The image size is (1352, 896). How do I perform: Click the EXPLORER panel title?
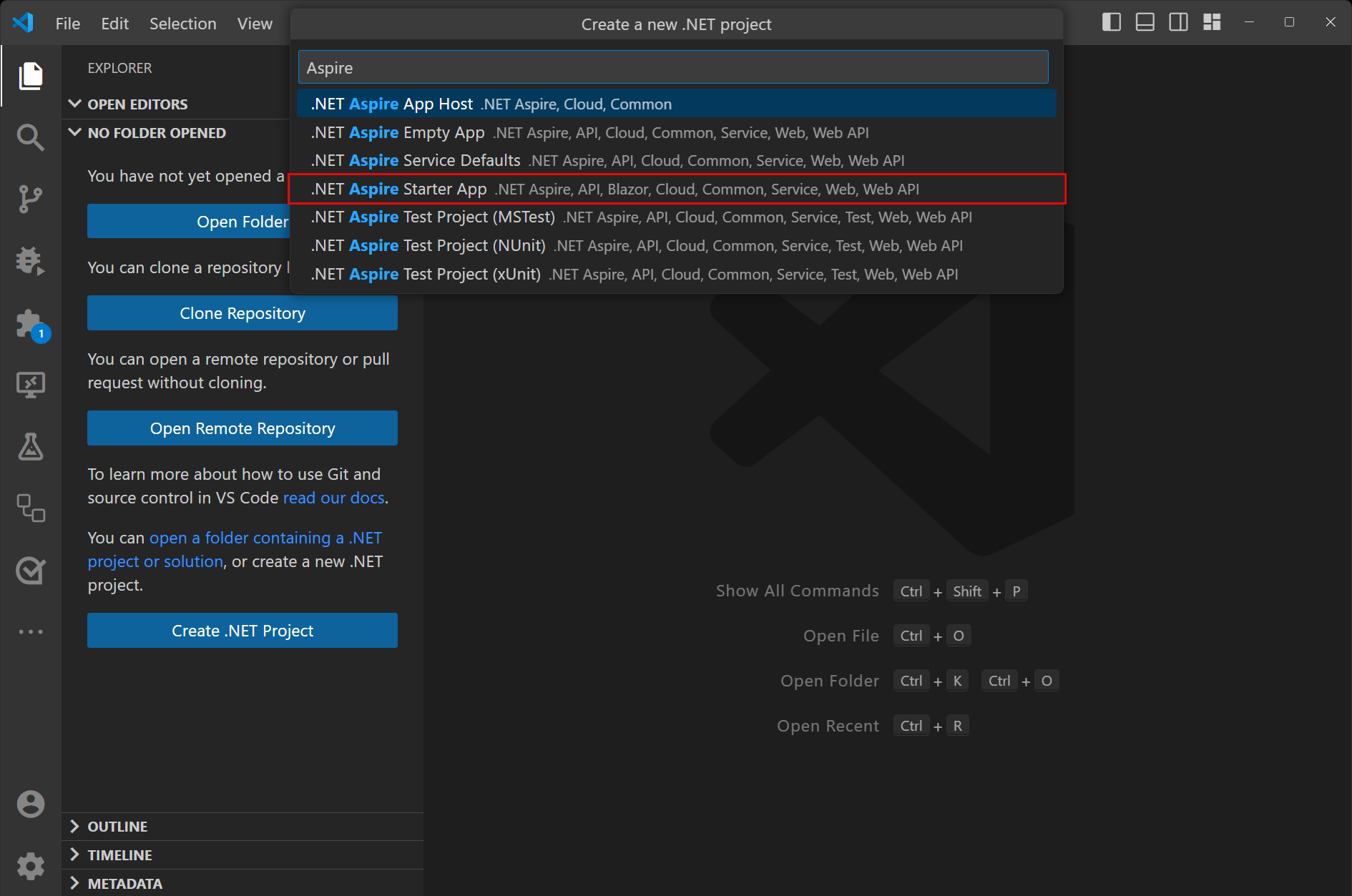point(119,68)
